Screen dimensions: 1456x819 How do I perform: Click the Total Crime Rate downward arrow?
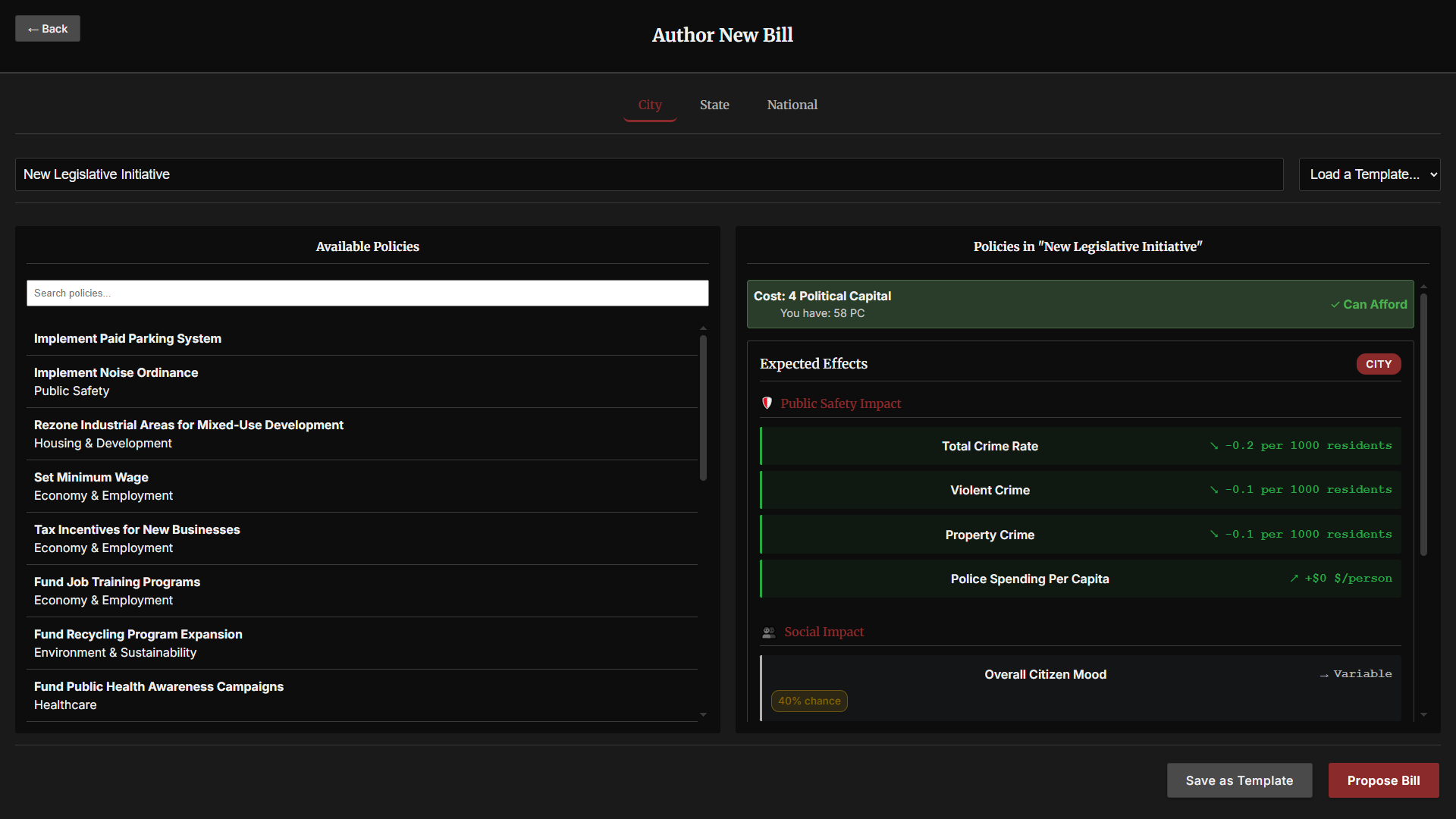(1214, 446)
